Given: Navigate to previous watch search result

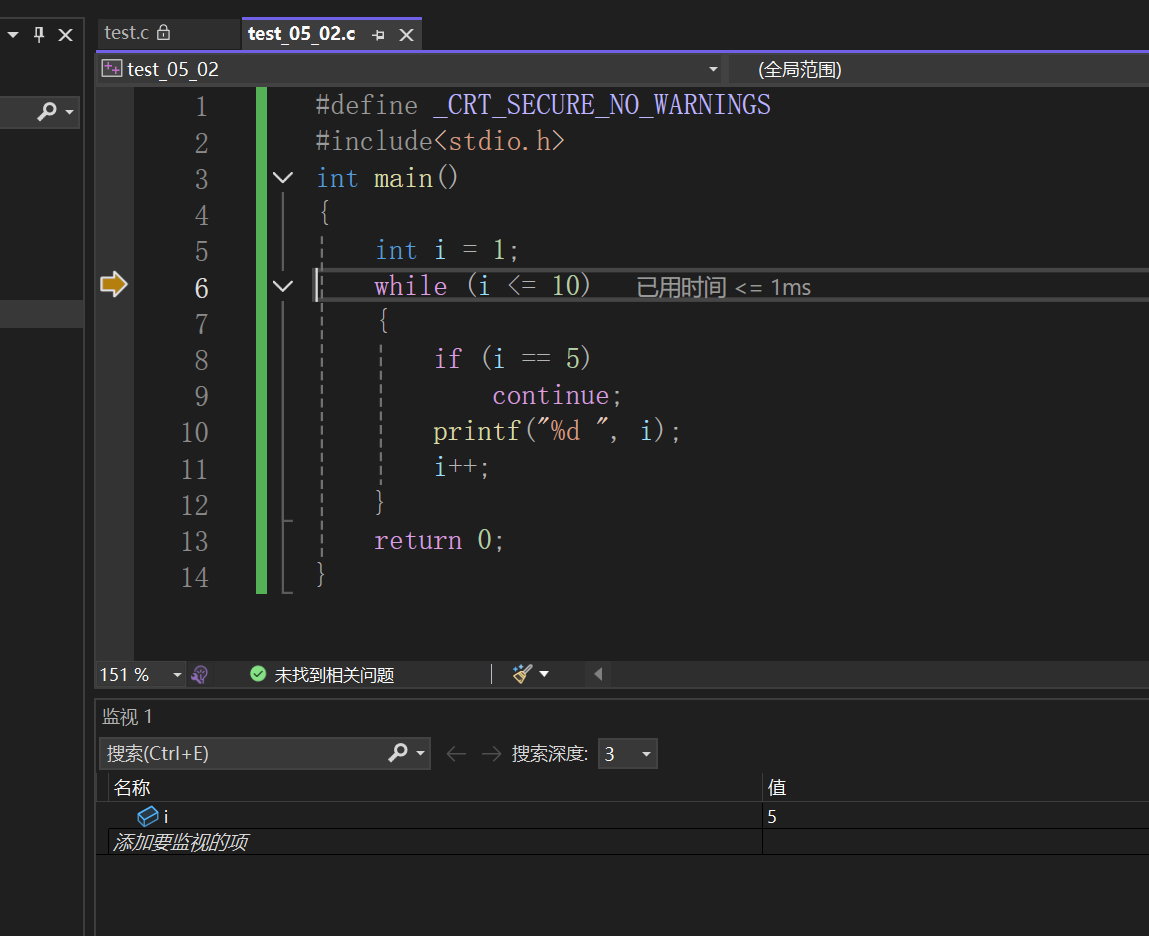Looking at the screenshot, I should [456, 753].
